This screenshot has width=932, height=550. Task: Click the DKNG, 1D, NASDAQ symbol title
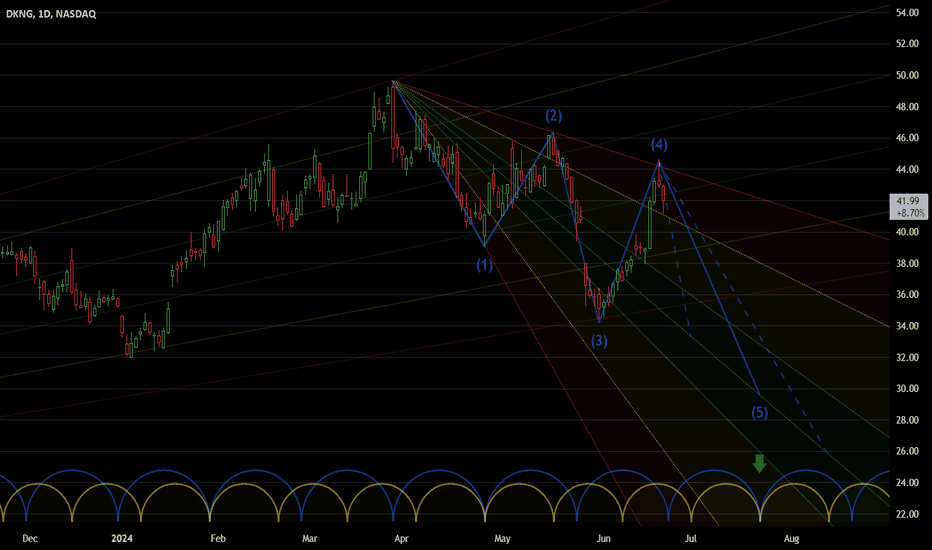(51, 14)
